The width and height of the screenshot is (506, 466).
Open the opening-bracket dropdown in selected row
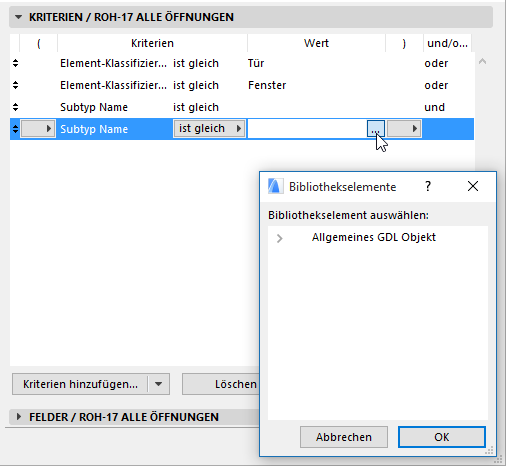[38, 129]
